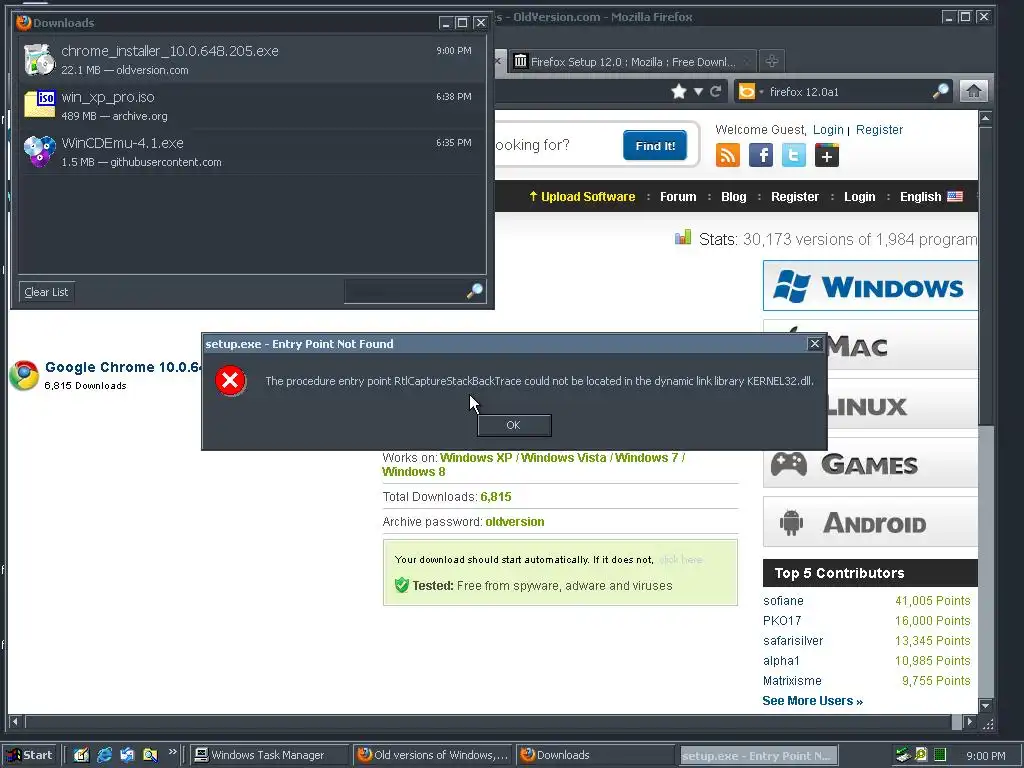Click the Register link beside Welcome Guest
This screenshot has width=1024, height=768.
coord(879,130)
